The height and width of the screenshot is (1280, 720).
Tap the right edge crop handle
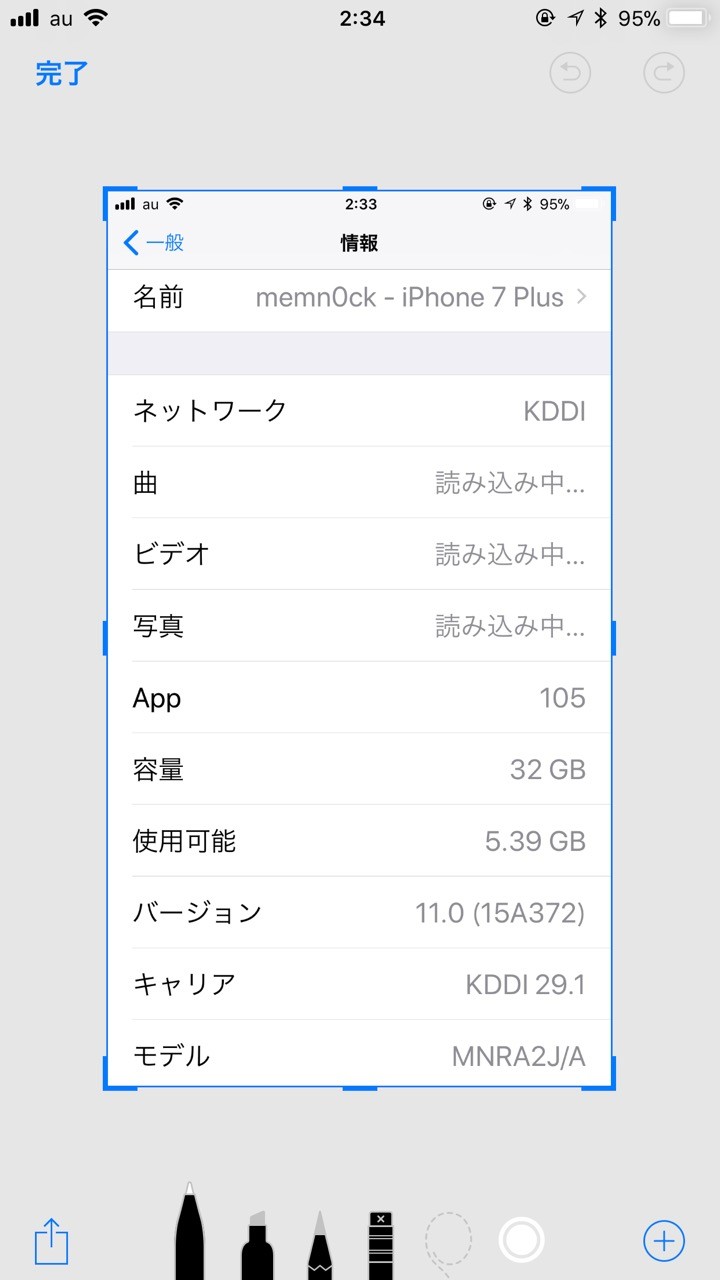point(613,638)
